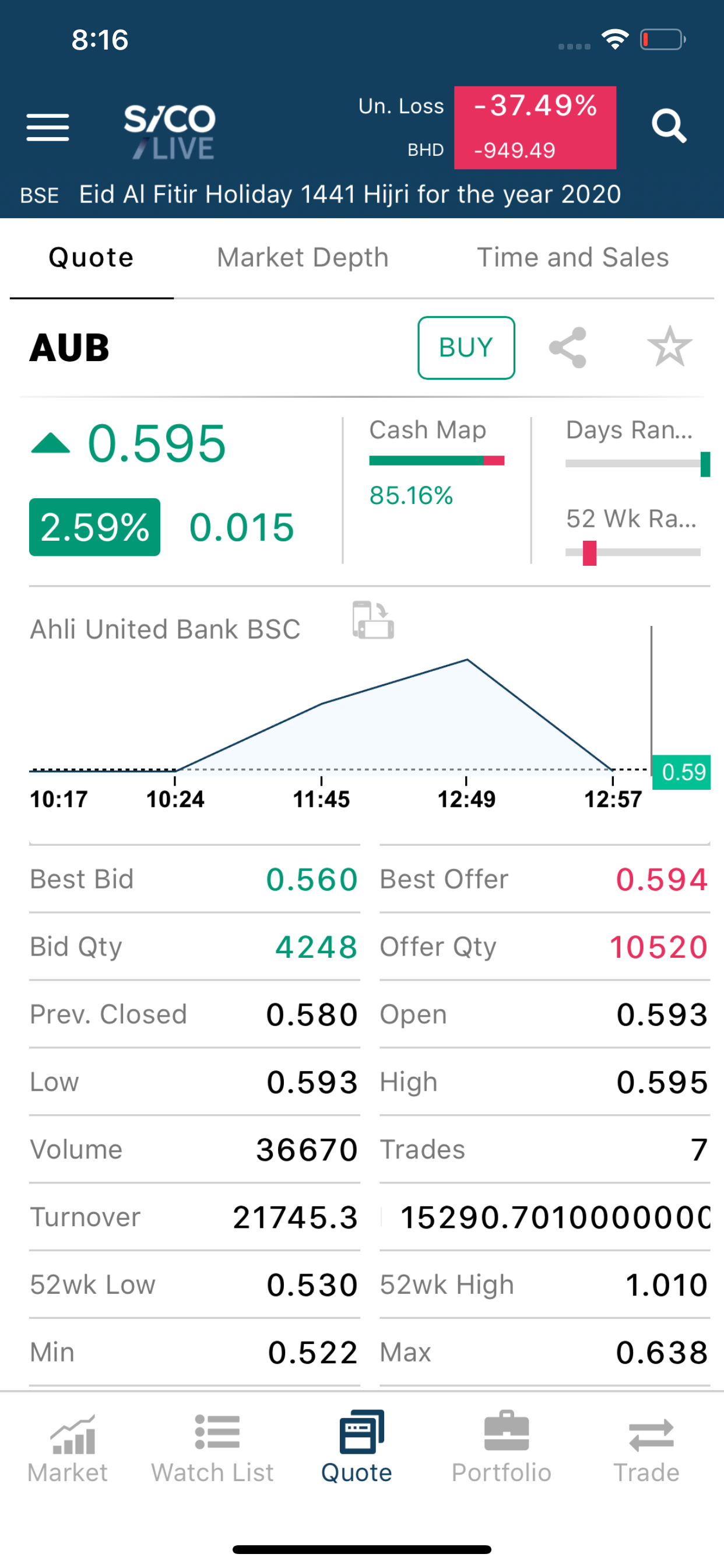The width and height of the screenshot is (724, 1568).
Task: Tap 52wk High value 1.010
Action: 667,1285
